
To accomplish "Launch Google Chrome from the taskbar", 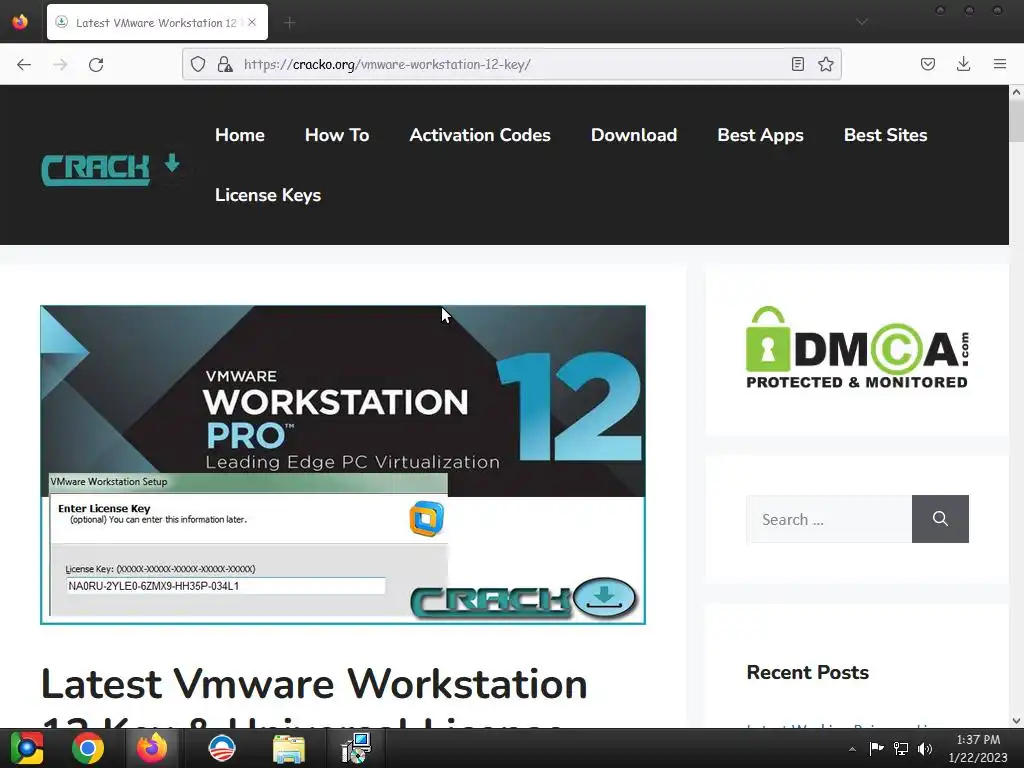I will [x=88, y=748].
